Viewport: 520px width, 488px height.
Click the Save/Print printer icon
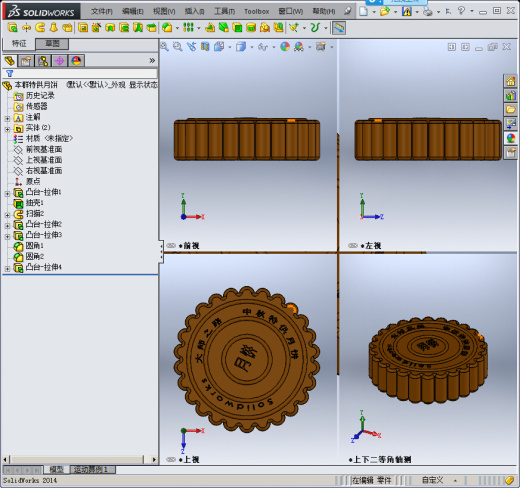(x=428, y=12)
